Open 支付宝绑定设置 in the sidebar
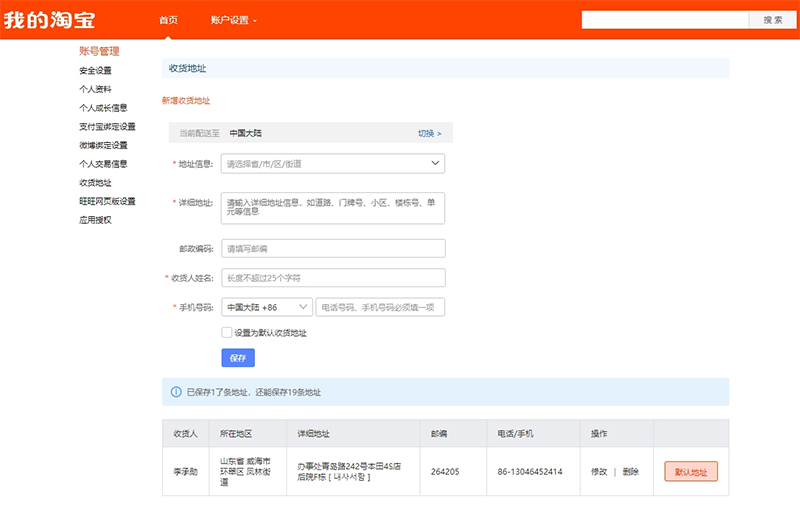The height and width of the screenshot is (512, 800). [x=107, y=126]
